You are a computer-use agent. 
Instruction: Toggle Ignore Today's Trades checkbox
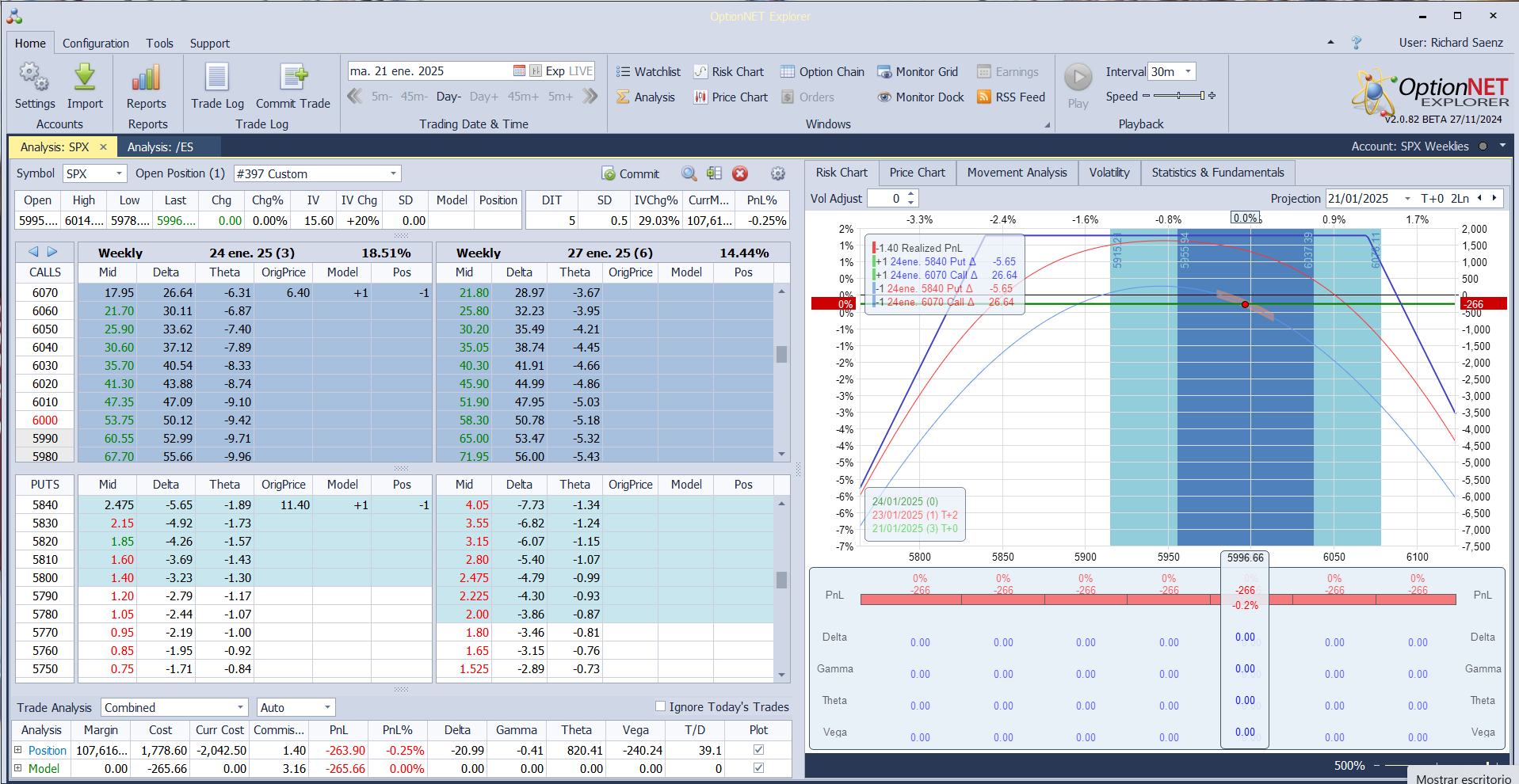click(660, 706)
